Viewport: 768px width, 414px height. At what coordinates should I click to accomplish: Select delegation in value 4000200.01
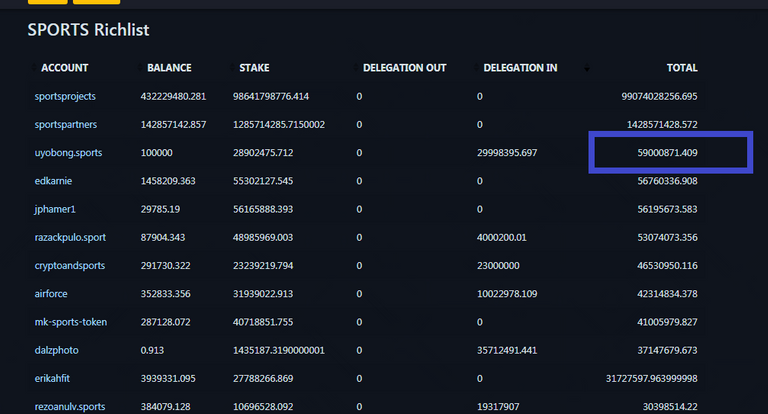click(x=502, y=238)
